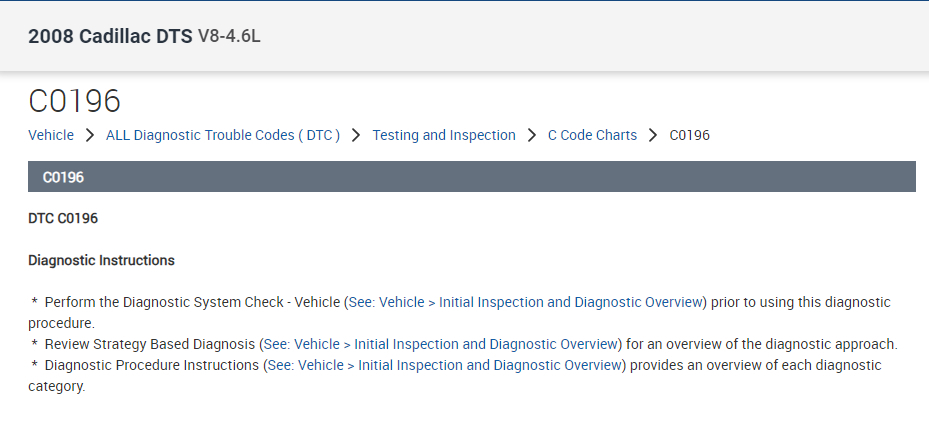The image size is (929, 442).
Task: Click the 2008 Cadillac DTS header title
Action: [x=110, y=37]
